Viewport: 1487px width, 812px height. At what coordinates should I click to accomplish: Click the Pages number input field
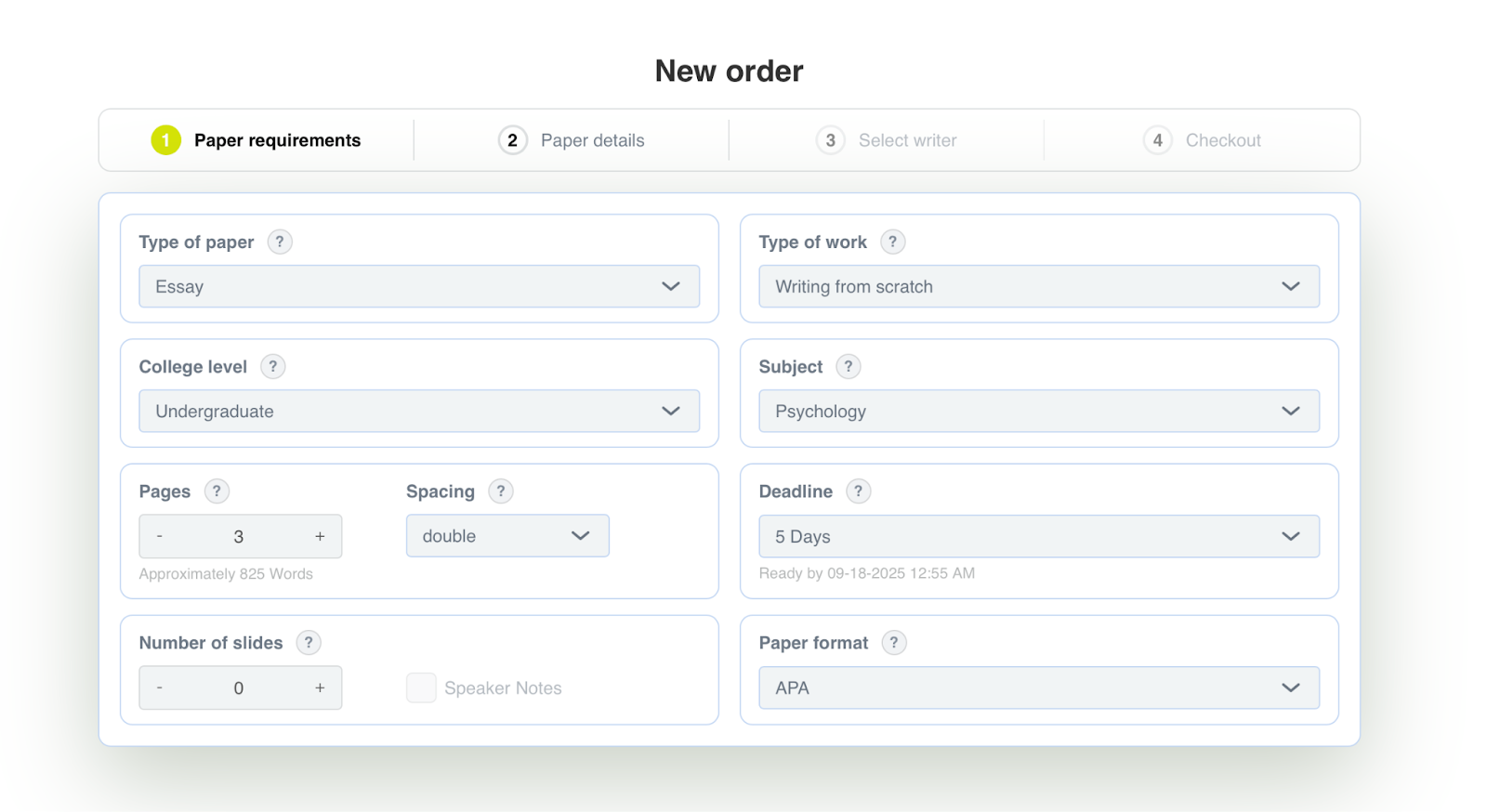coord(239,536)
